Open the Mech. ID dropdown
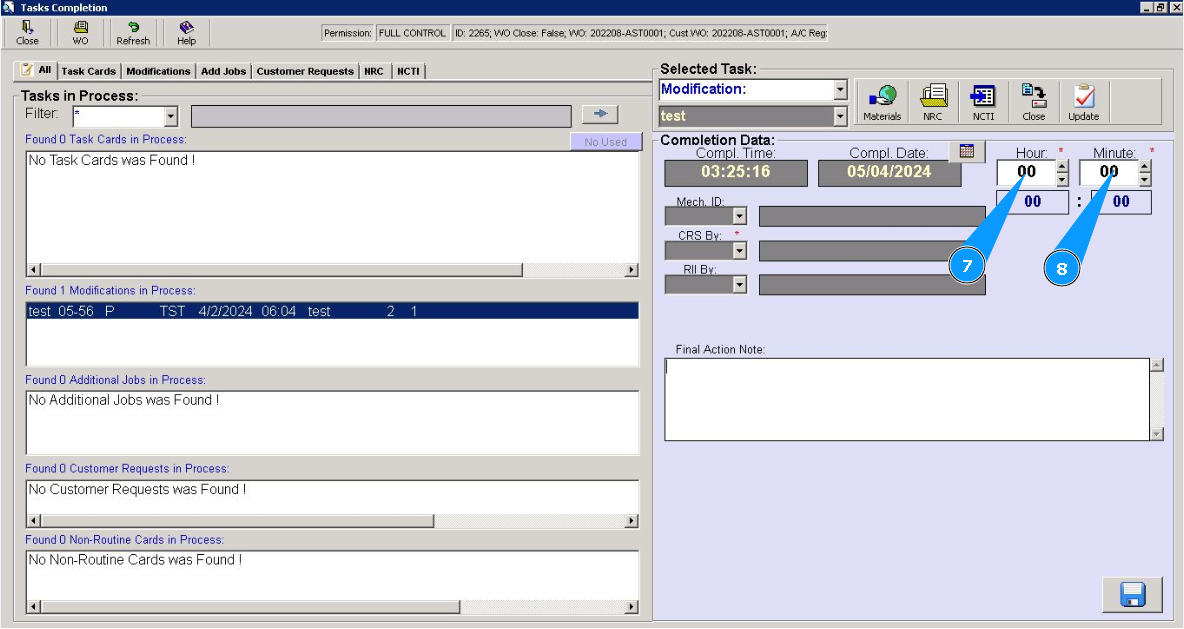This screenshot has width=1184, height=629. pyautogui.click(x=740, y=216)
